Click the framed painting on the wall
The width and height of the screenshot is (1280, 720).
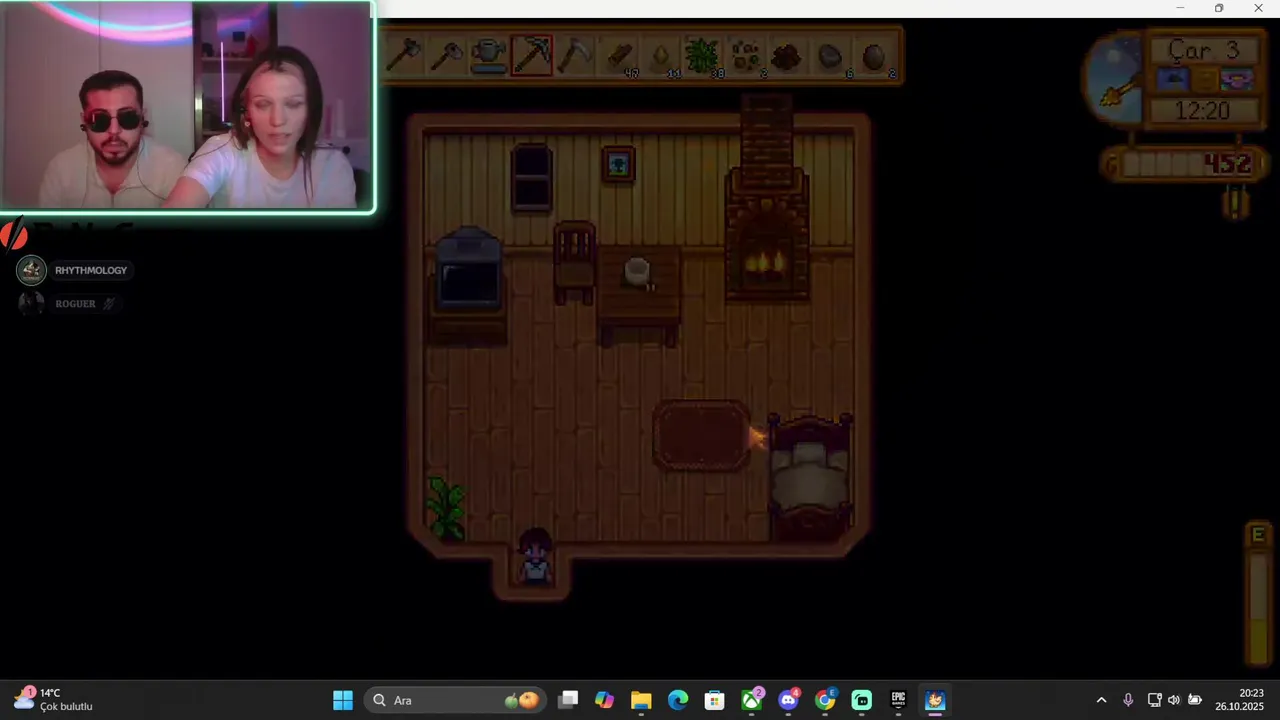point(619,163)
